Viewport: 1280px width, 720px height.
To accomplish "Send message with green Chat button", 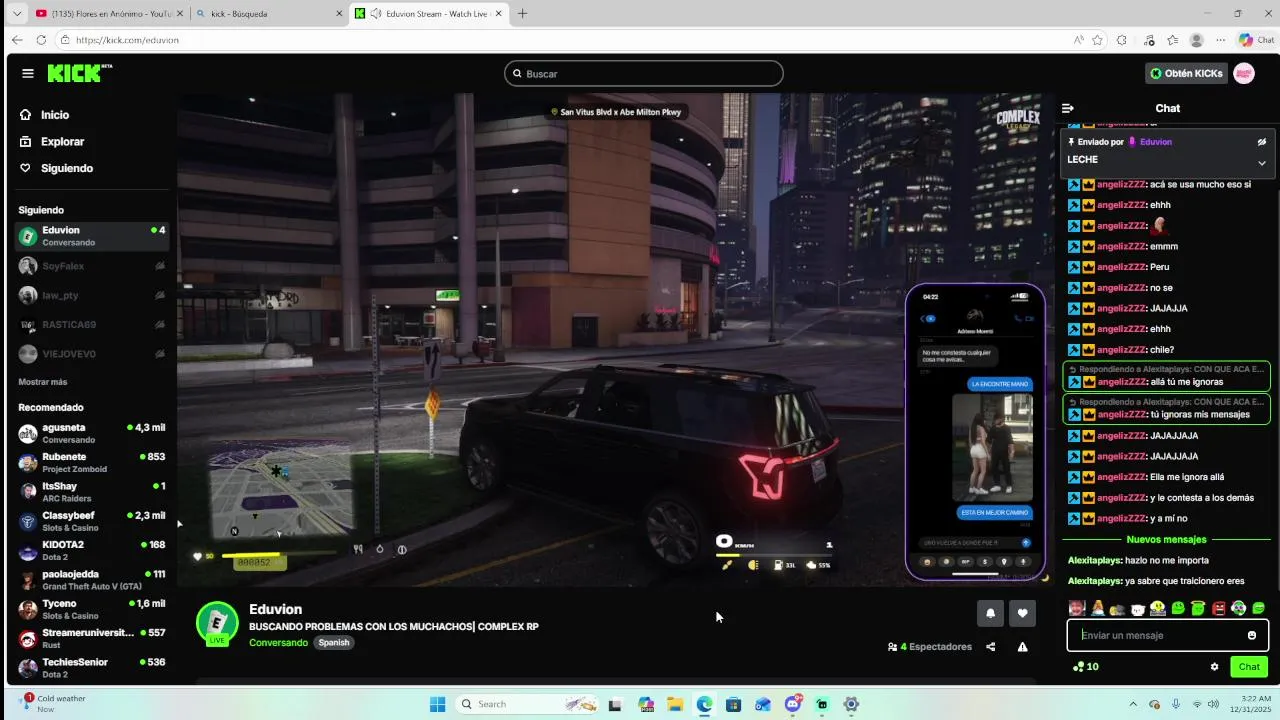I will coord(1249,667).
